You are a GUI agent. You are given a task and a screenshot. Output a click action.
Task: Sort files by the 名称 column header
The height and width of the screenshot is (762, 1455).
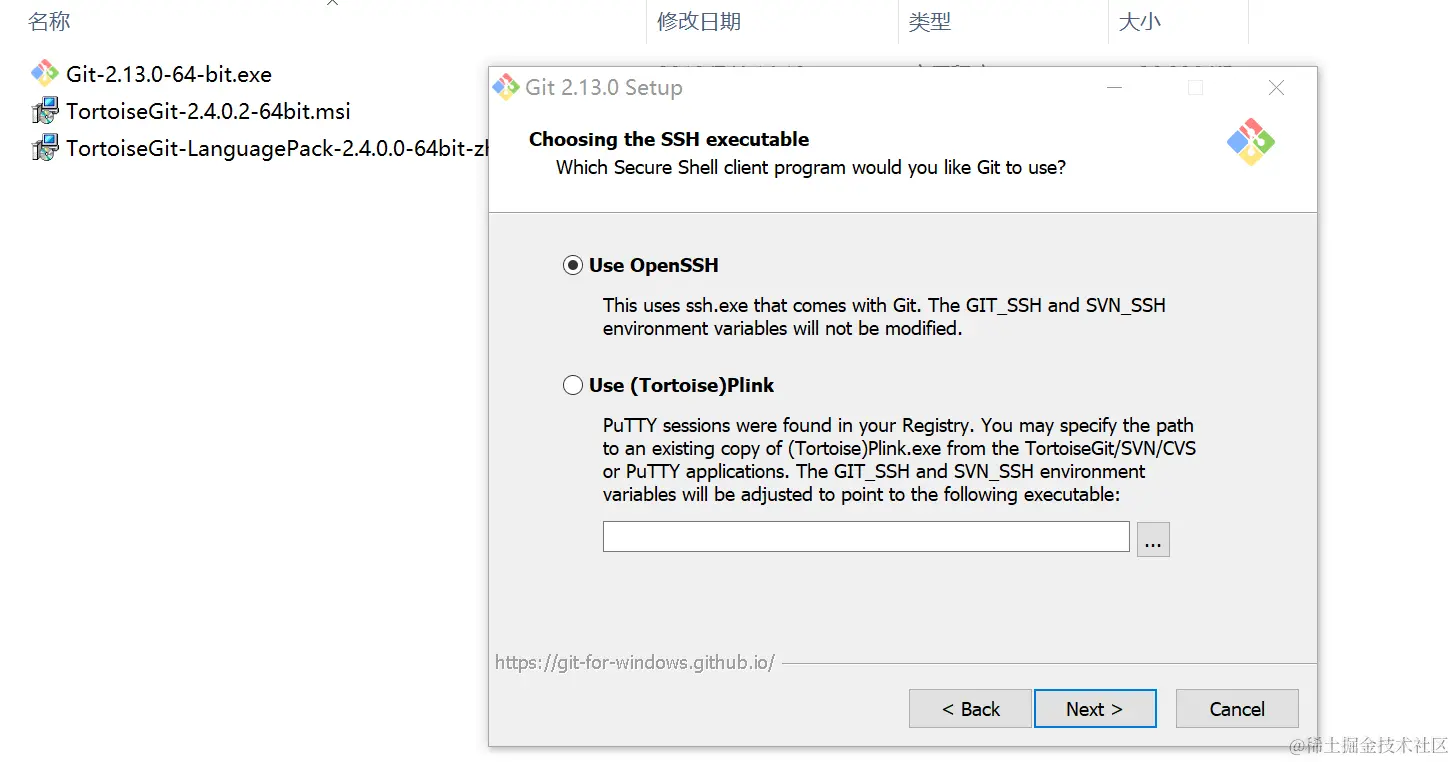coord(49,22)
